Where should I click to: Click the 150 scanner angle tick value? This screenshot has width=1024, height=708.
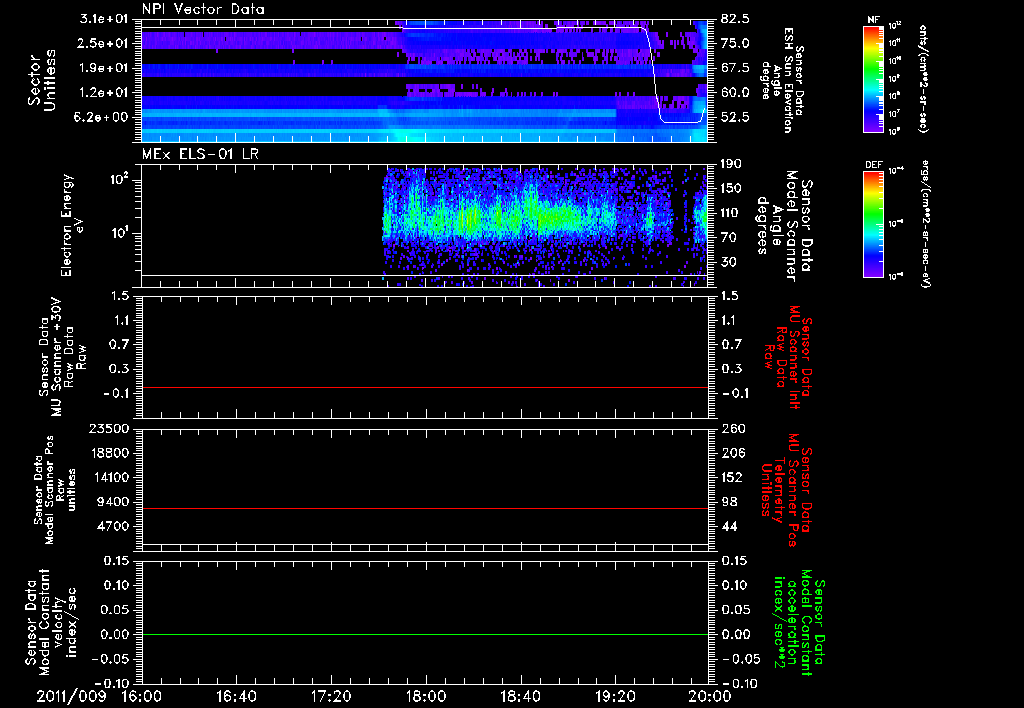point(731,188)
